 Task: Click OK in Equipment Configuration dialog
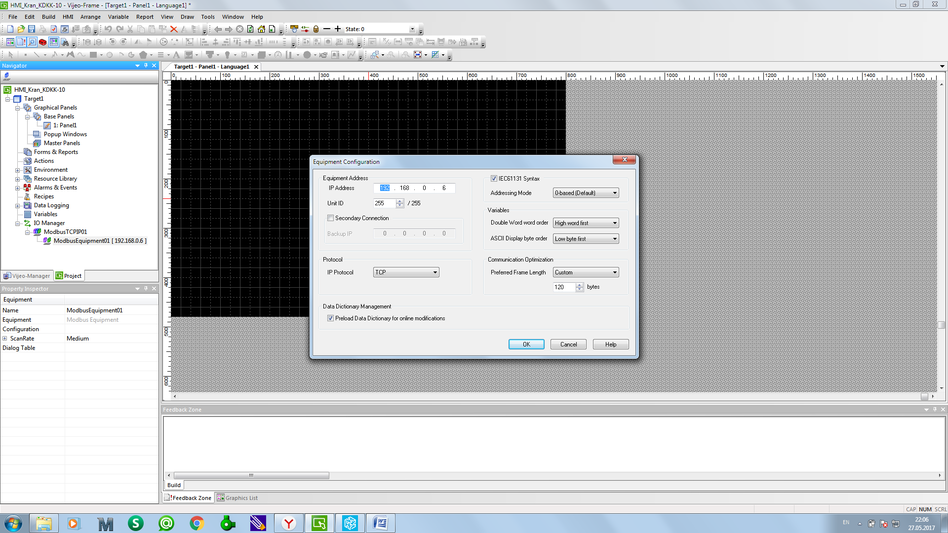click(x=526, y=344)
